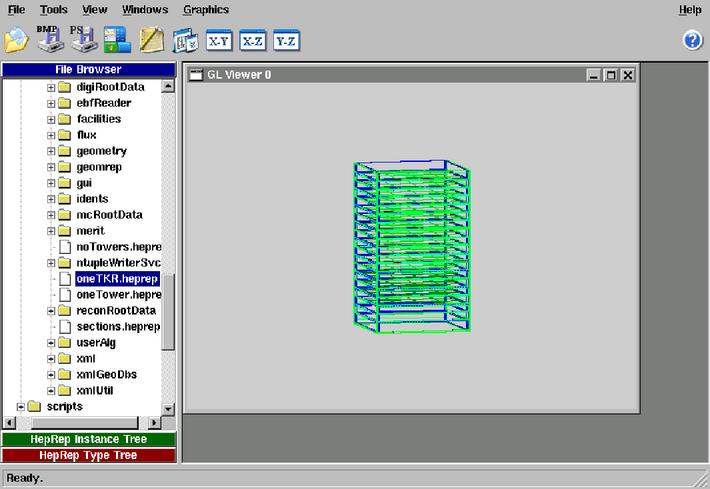Switch to X-Z projection view
This screenshot has width=710, height=489.
click(252, 41)
